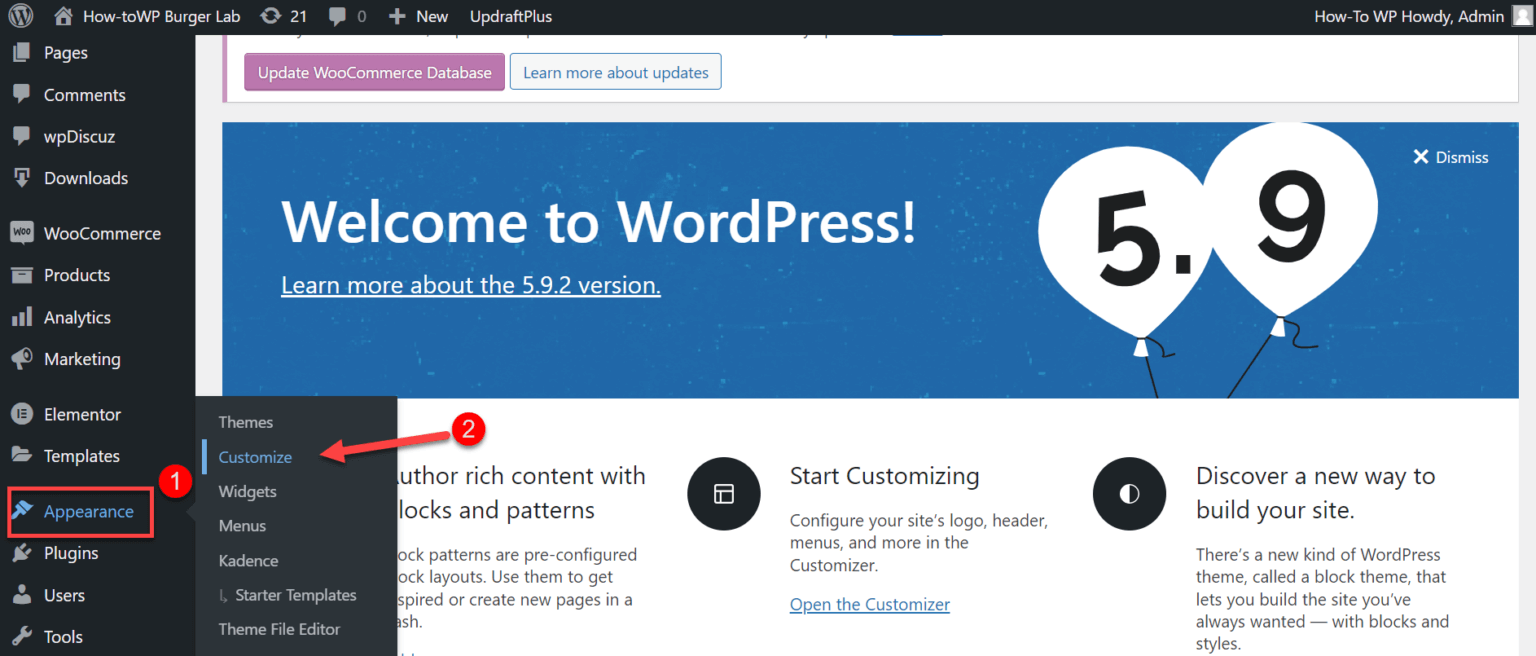1536x656 pixels.
Task: Choose Kadence from Appearance submenu
Action: click(x=248, y=561)
